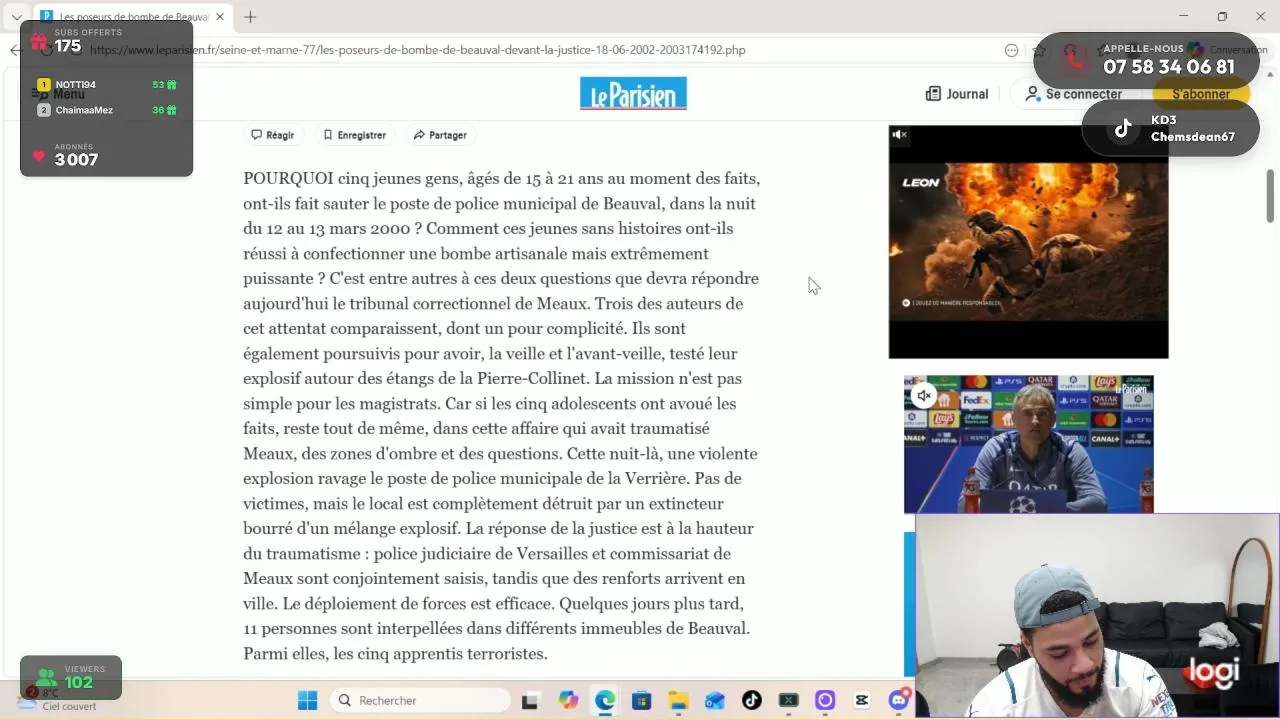Image resolution: width=1280 pixels, height=720 pixels.
Task: Switch to Microsoft Edge in the taskbar
Action: coord(605,700)
